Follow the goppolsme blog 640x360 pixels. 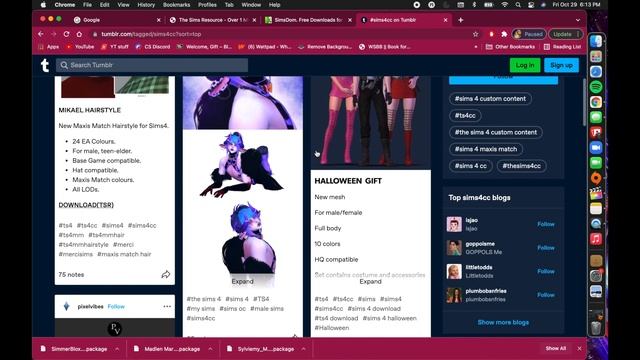click(x=546, y=248)
